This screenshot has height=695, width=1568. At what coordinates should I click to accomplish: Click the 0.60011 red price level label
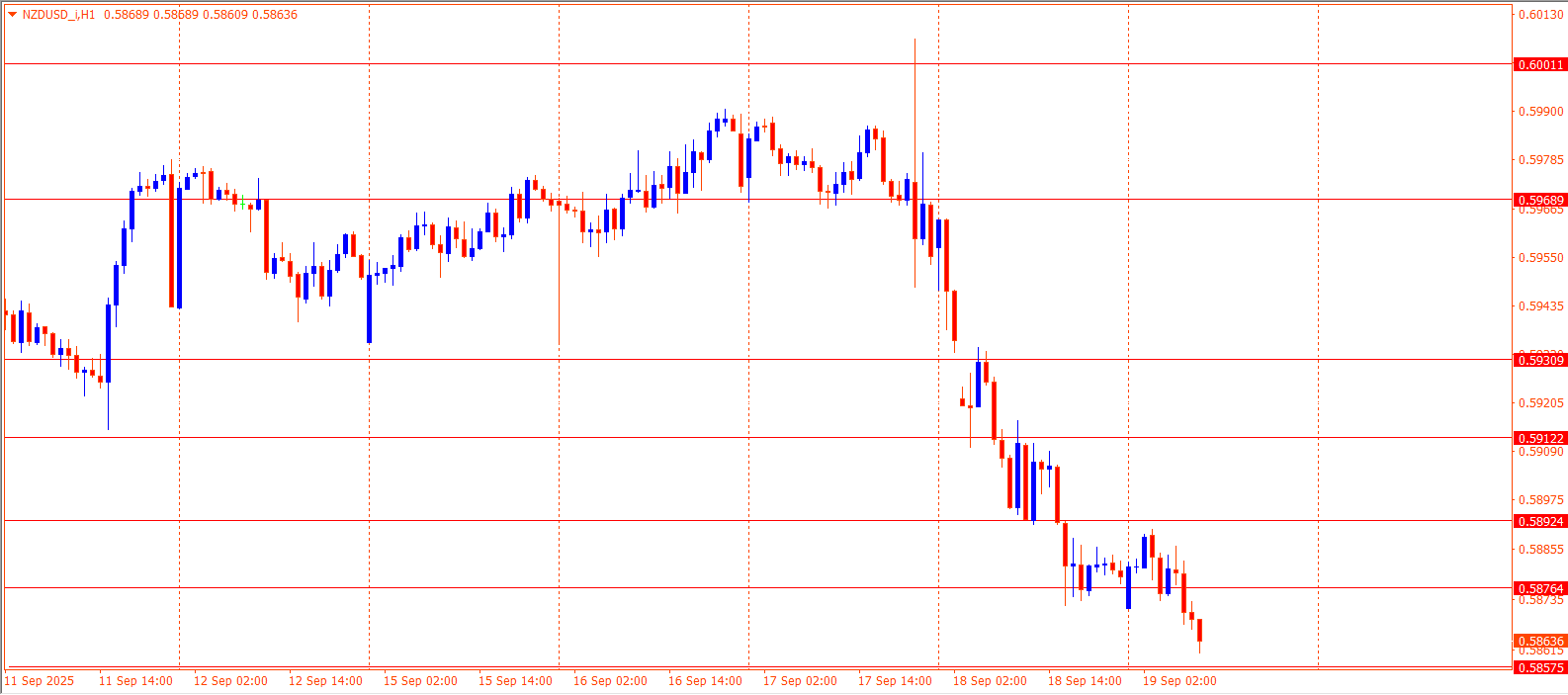click(x=1539, y=65)
